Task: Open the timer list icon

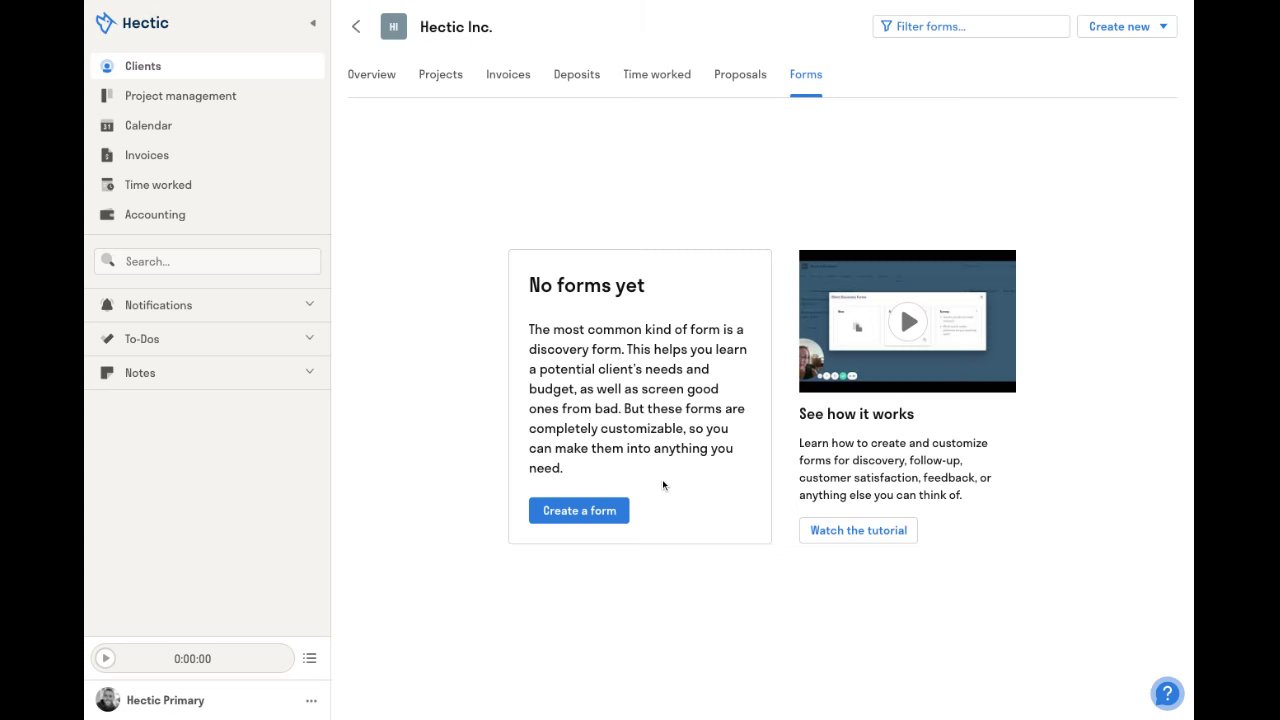Action: tap(310, 658)
